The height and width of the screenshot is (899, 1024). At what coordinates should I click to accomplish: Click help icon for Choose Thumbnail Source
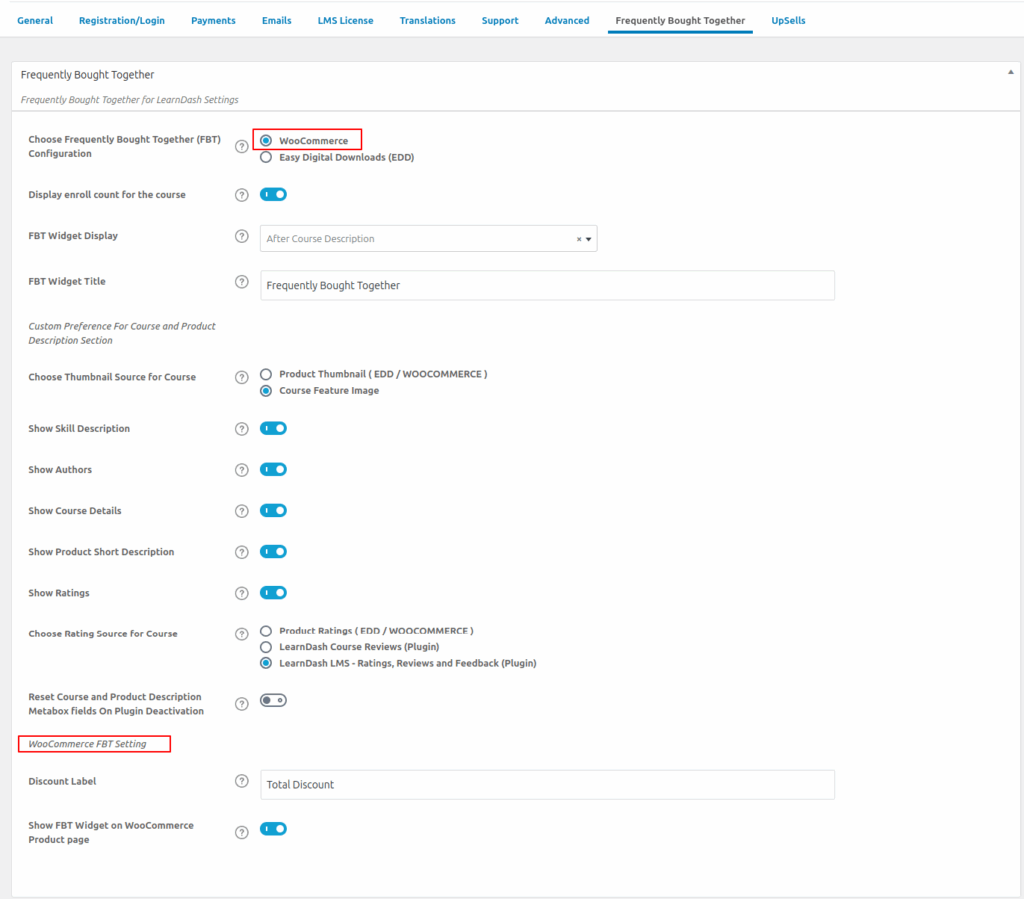coord(241,378)
